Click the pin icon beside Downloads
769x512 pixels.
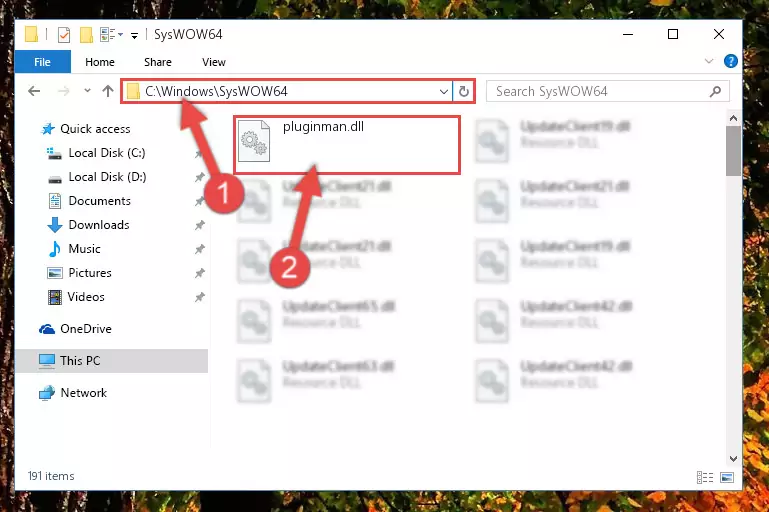(200, 225)
